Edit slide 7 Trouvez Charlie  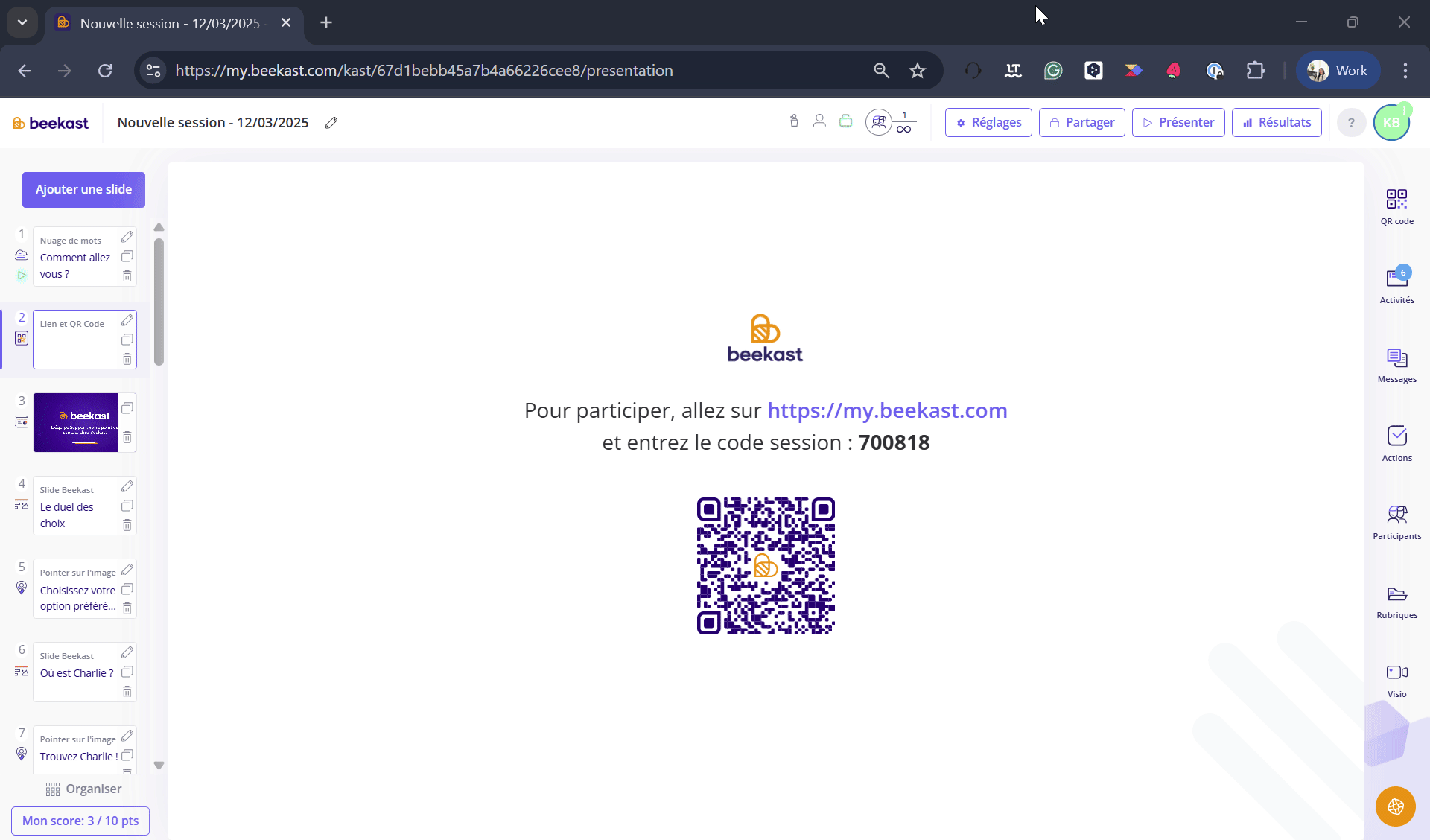127,736
